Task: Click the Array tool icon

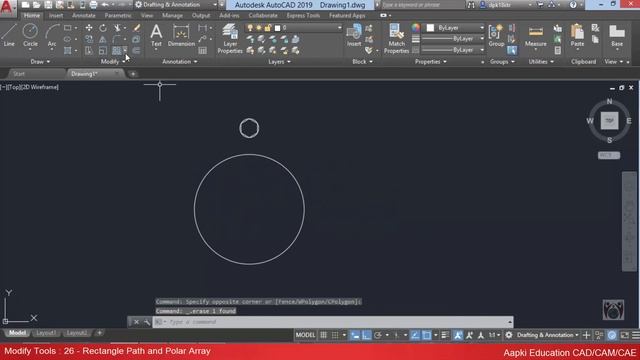Action: (117, 51)
